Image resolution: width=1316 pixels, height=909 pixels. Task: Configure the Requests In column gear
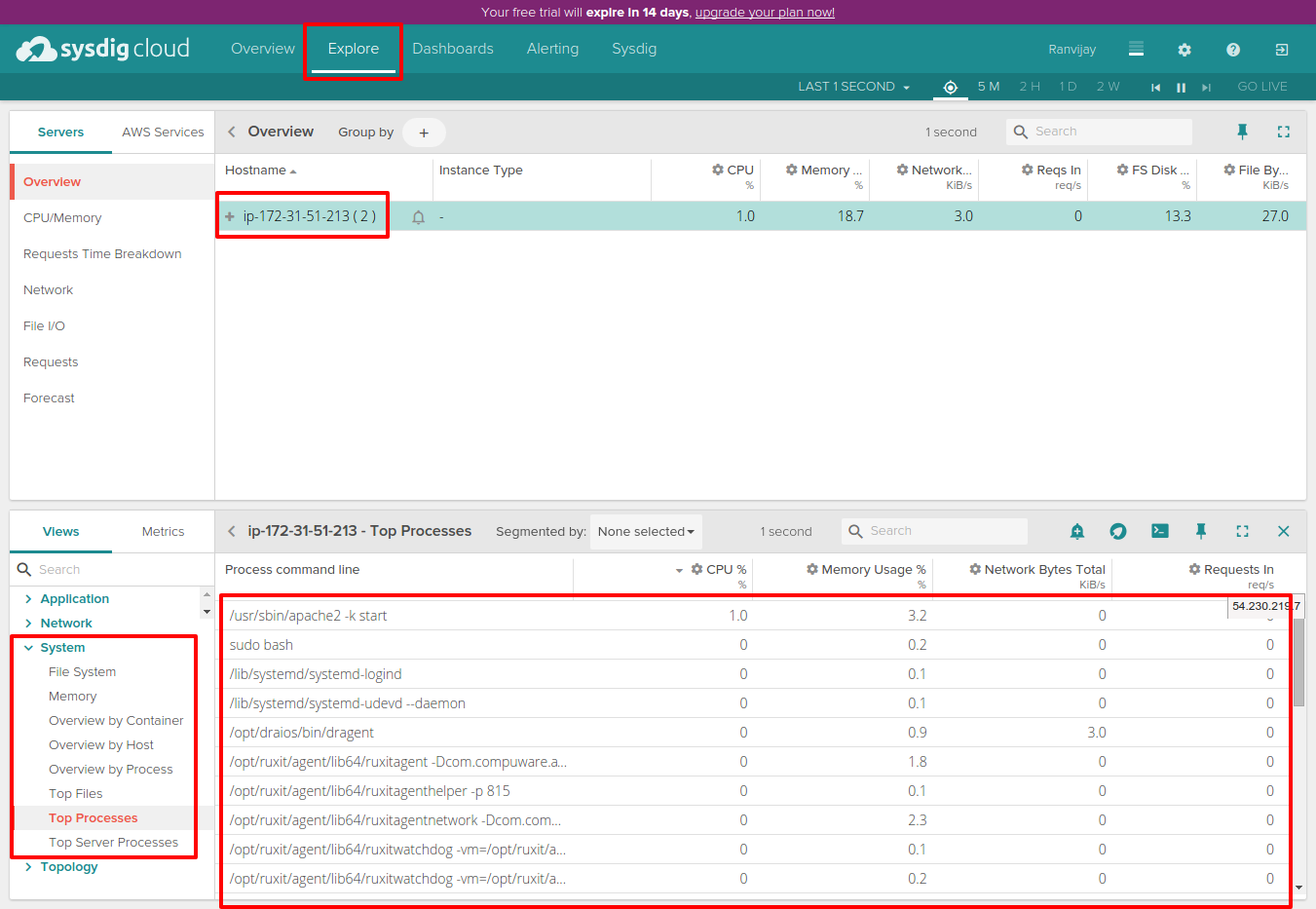[x=1195, y=569]
